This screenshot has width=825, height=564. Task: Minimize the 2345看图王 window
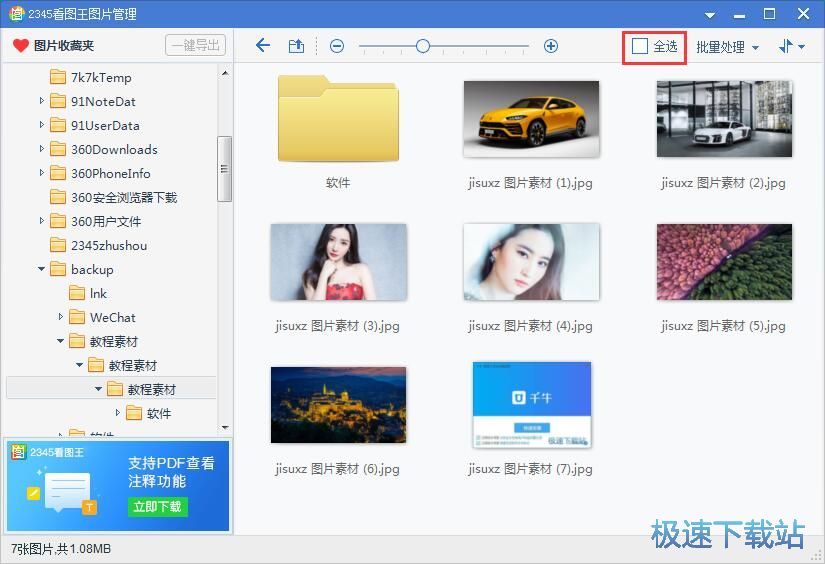(739, 16)
